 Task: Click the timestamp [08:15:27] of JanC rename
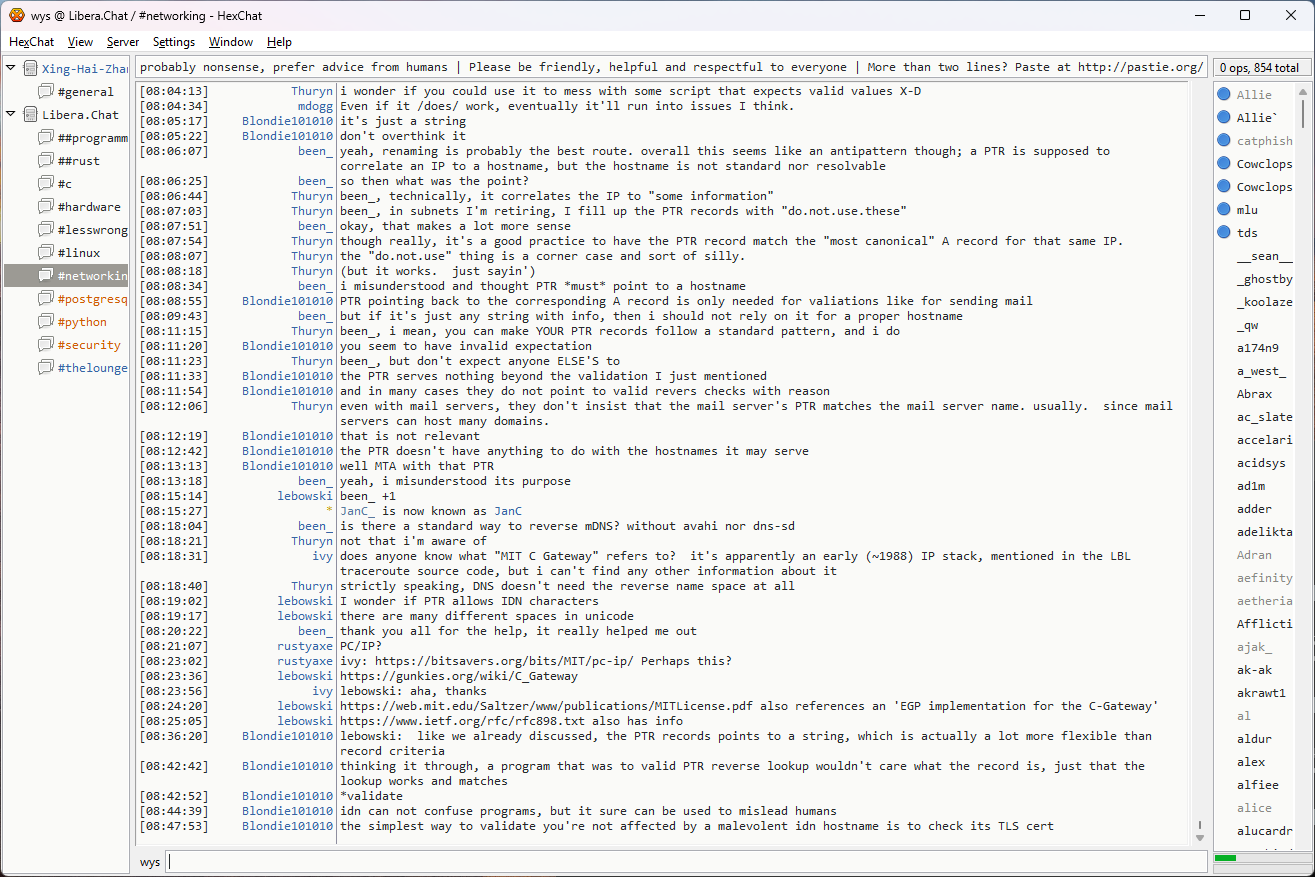pos(174,511)
